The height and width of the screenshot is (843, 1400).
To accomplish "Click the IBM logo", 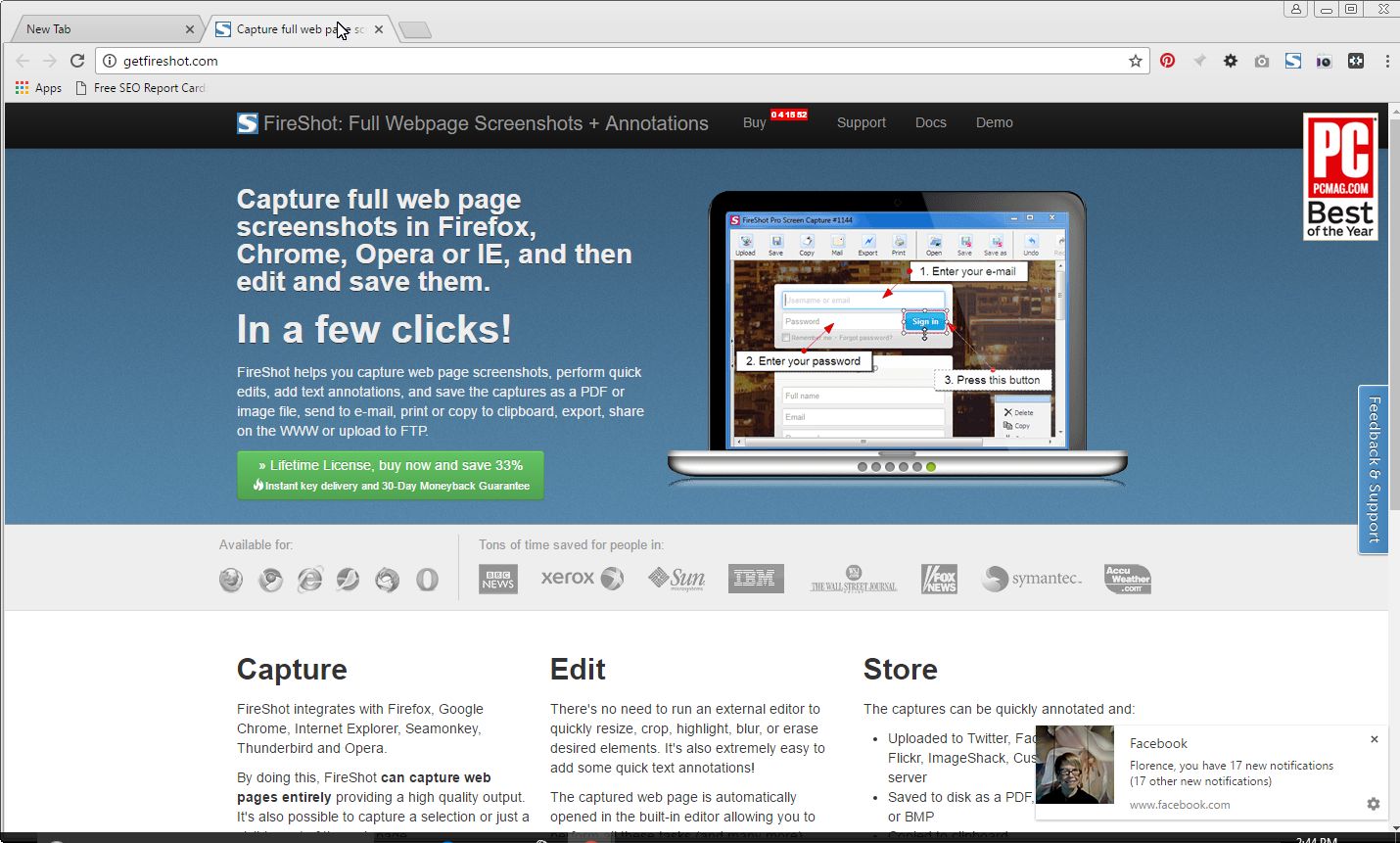I will tap(756, 579).
